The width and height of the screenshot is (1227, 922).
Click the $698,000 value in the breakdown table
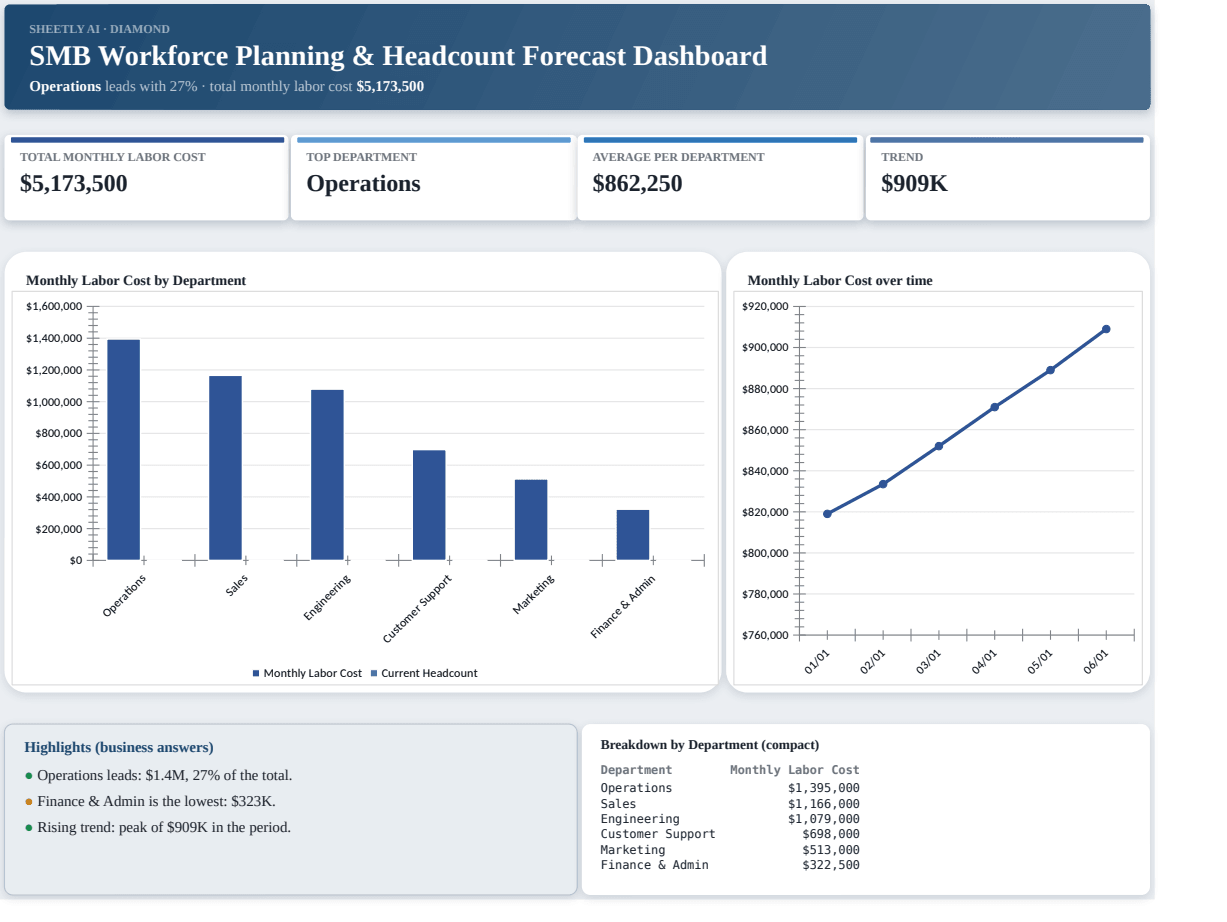[x=831, y=834]
